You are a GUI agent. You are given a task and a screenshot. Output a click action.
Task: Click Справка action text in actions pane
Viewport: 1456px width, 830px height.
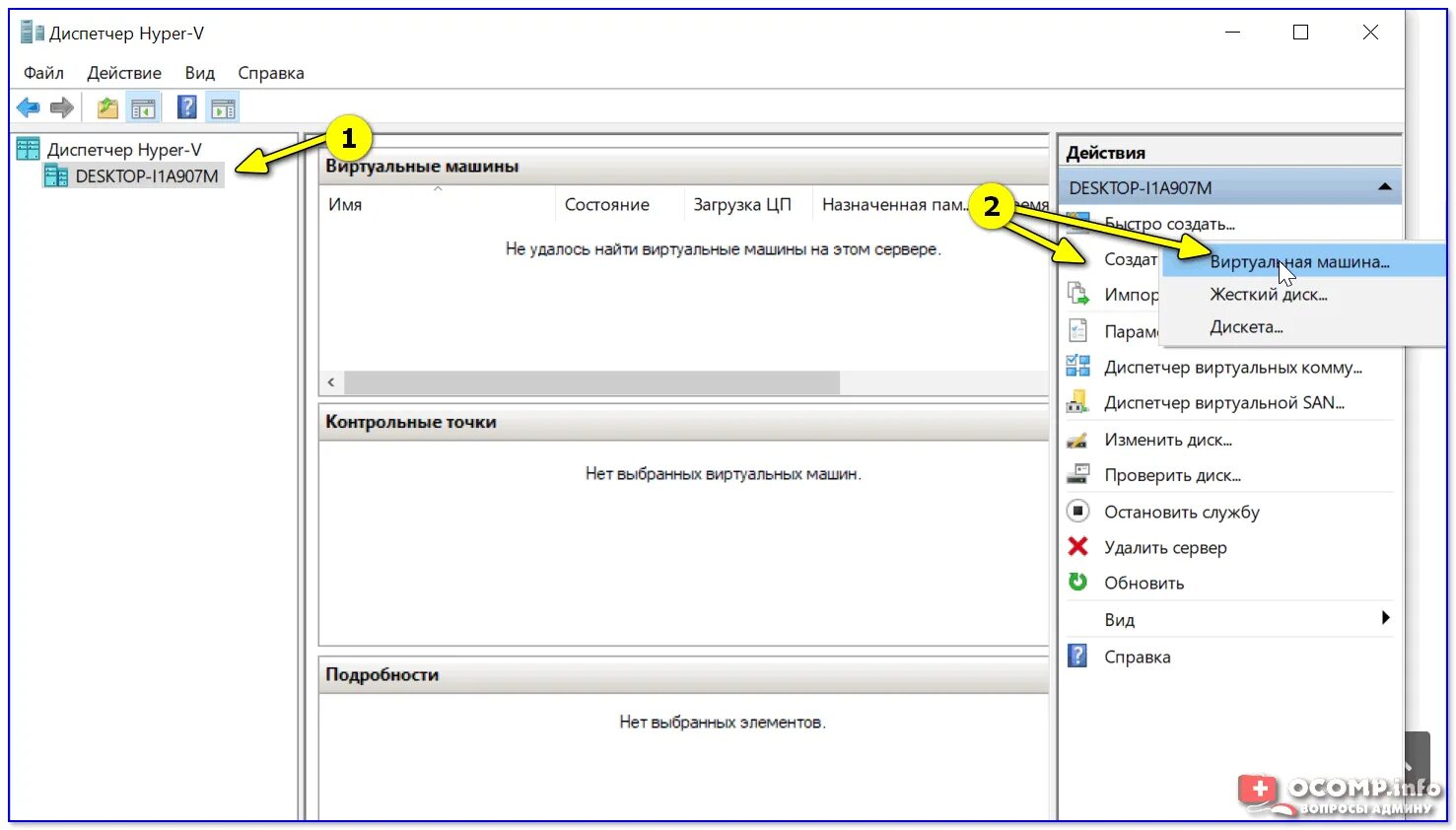coord(1138,657)
